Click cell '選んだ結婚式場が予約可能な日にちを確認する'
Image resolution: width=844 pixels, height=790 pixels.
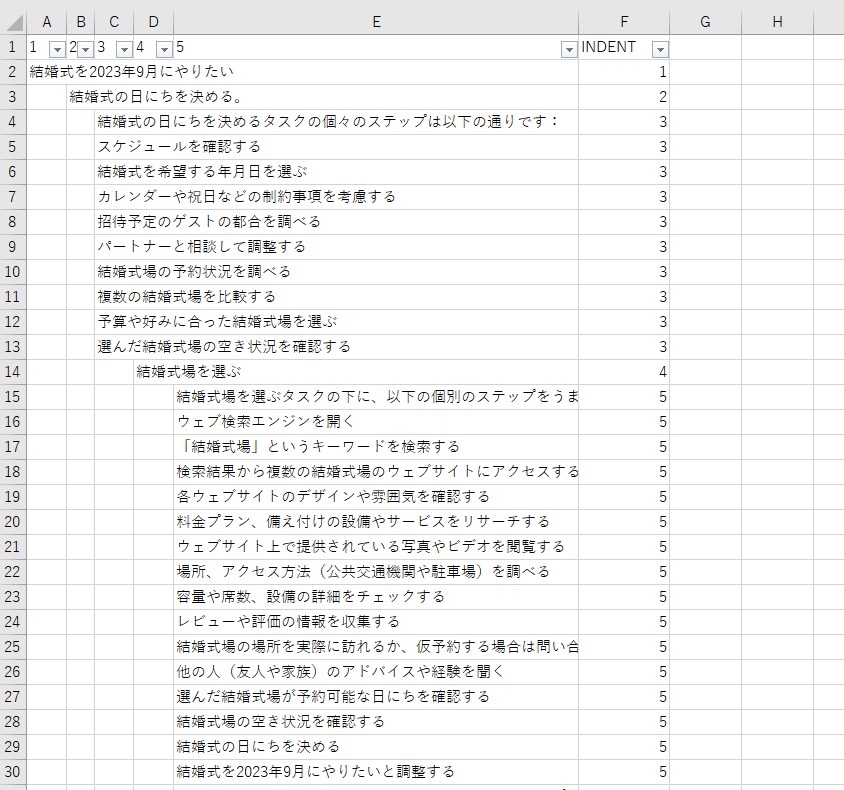(x=333, y=697)
